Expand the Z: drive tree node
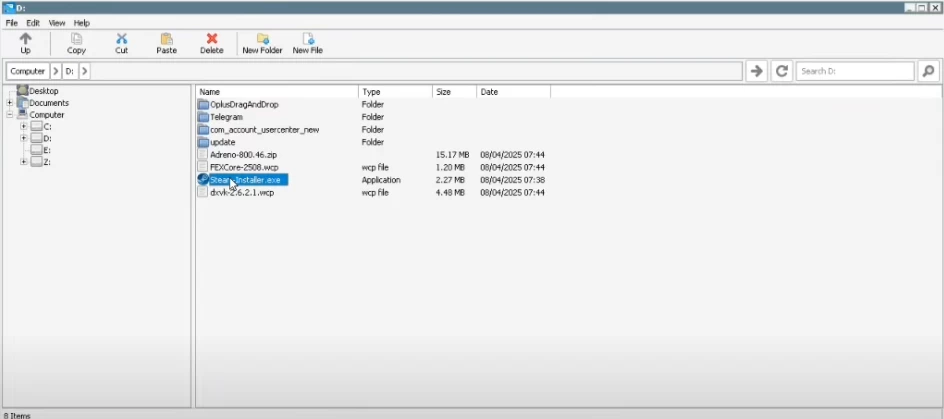 (x=24, y=161)
